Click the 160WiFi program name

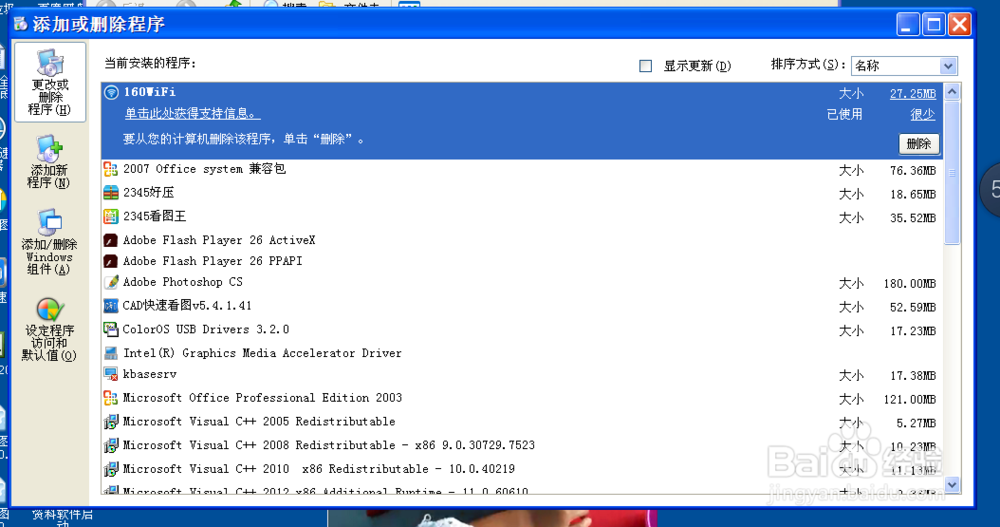coord(149,93)
